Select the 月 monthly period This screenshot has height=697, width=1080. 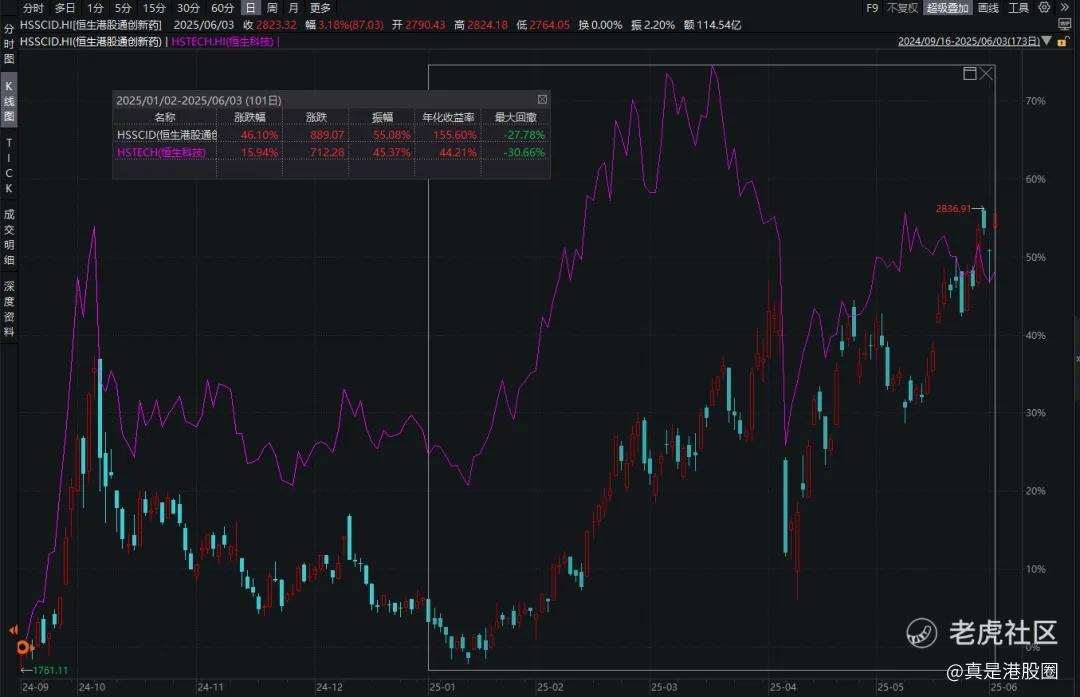(293, 8)
